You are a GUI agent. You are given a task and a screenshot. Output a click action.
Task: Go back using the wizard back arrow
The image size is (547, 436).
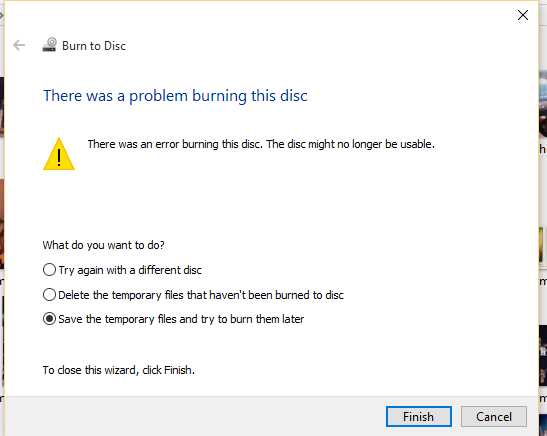19,45
